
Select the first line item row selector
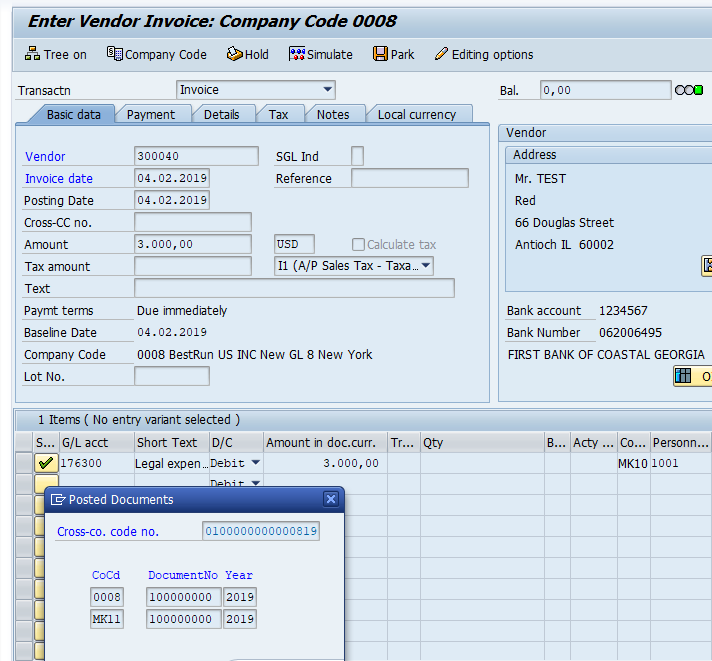click(23, 463)
